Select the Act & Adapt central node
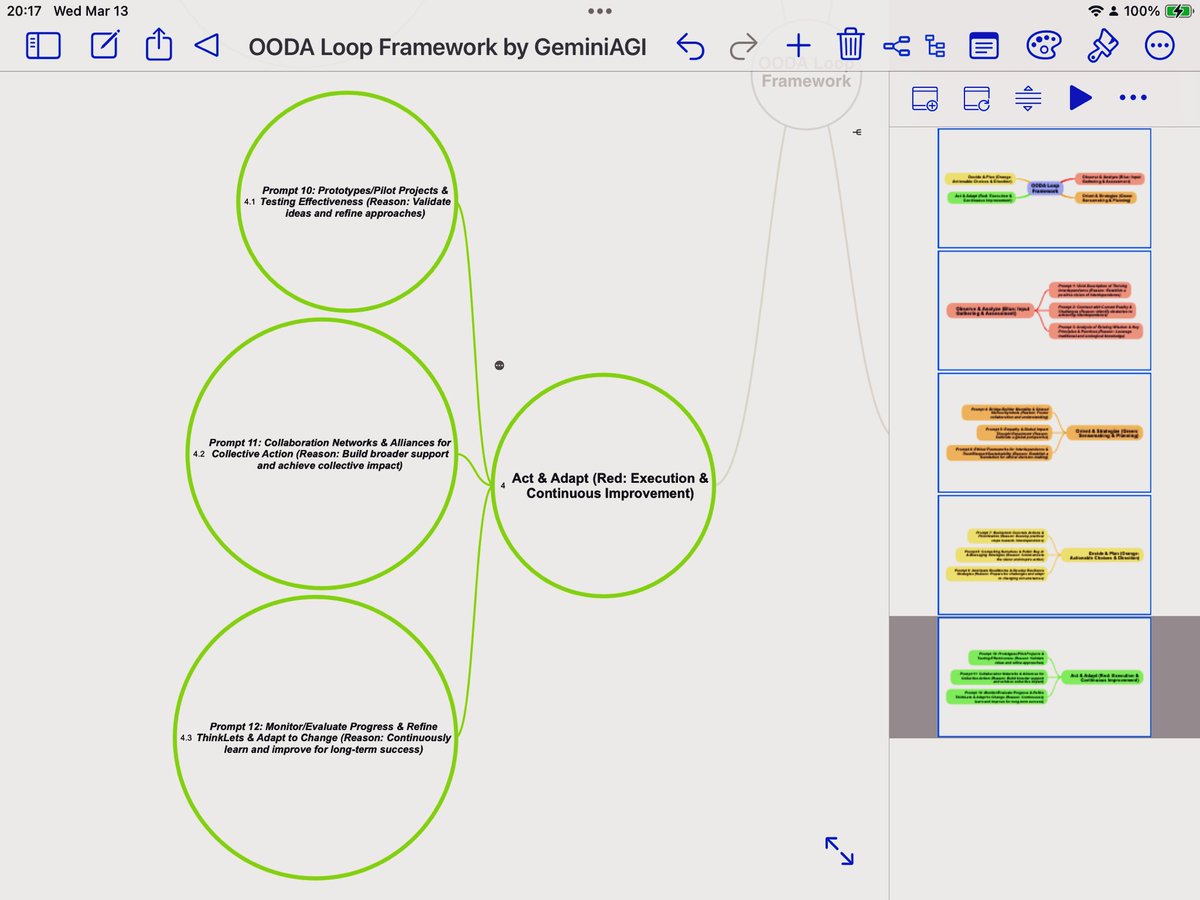This screenshot has height=900, width=1200. pos(604,486)
